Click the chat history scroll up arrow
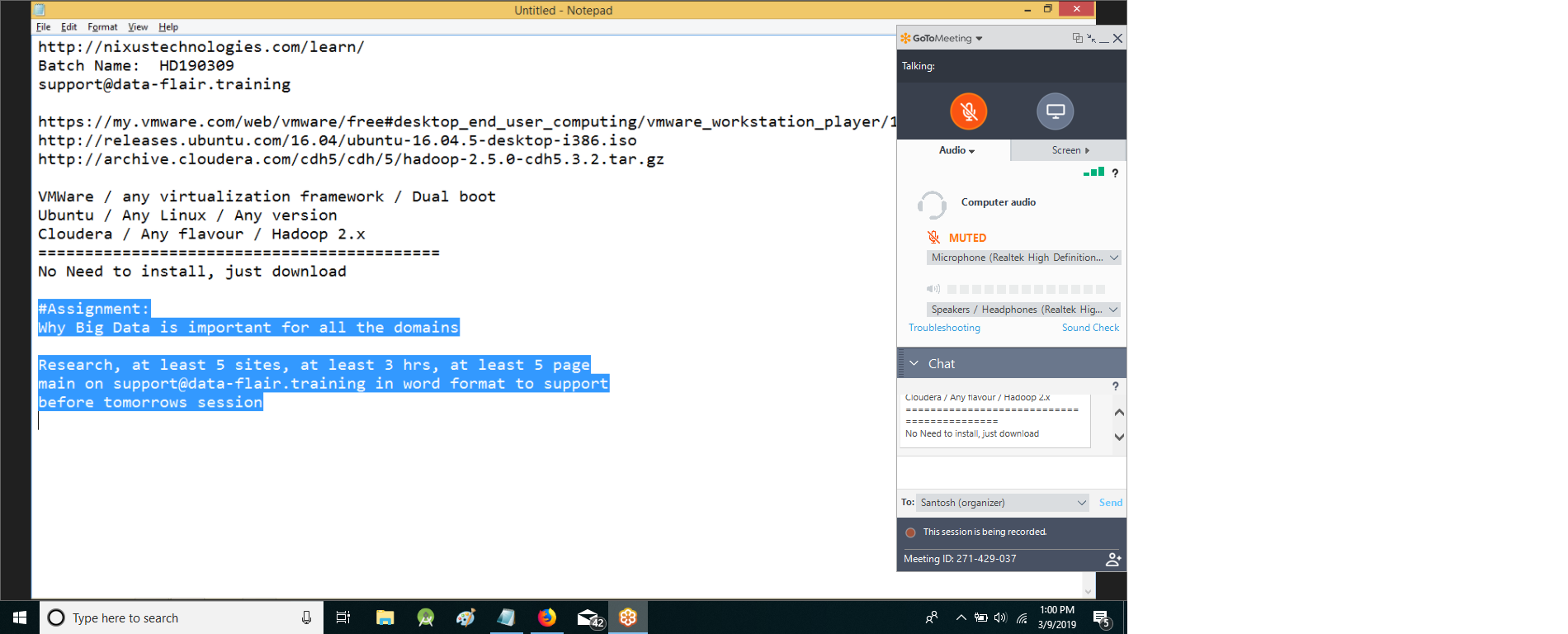Image resolution: width=1568 pixels, height=634 pixels. [x=1119, y=412]
